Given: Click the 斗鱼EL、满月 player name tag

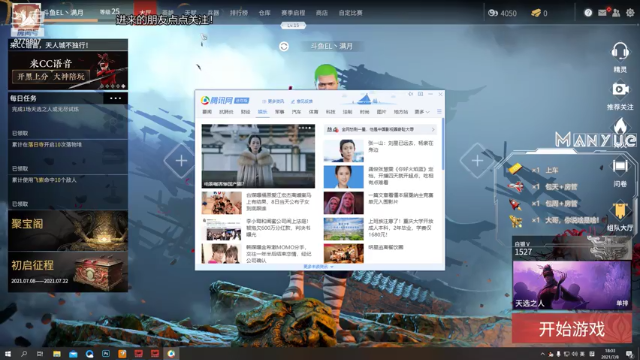Looking at the screenshot, I should [x=331, y=46].
